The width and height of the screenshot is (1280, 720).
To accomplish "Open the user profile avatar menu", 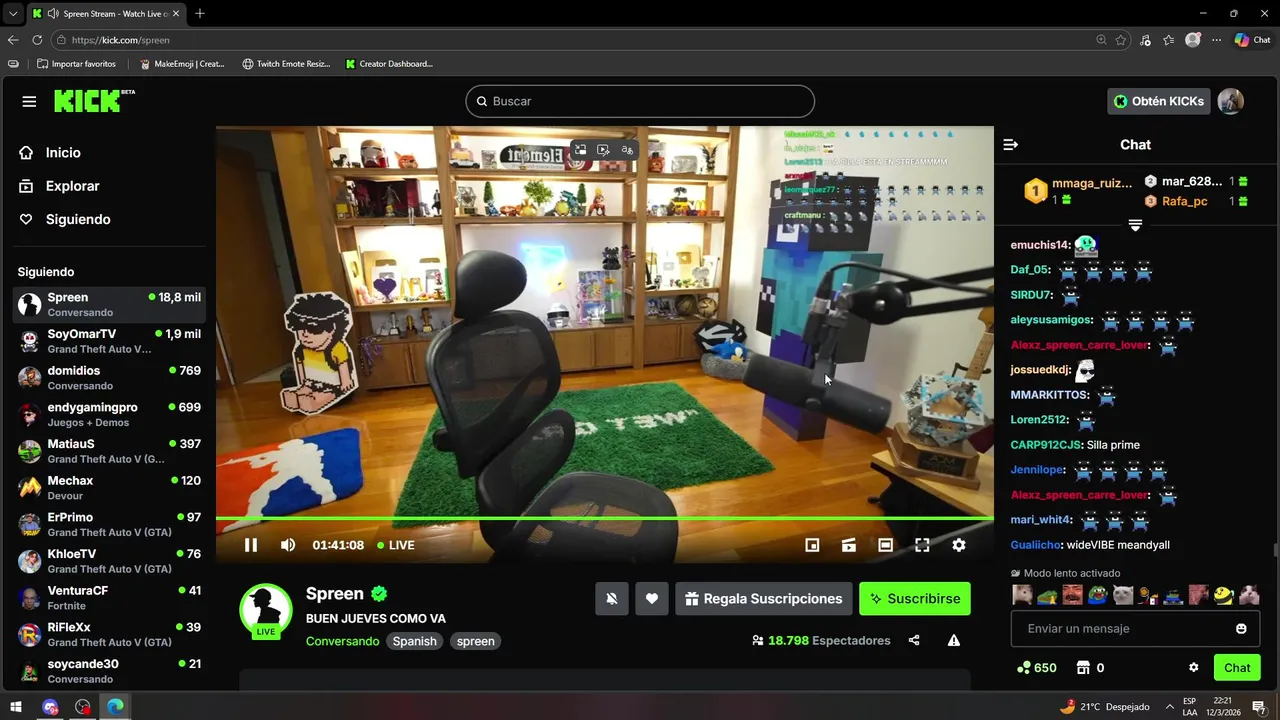I will point(1231,101).
